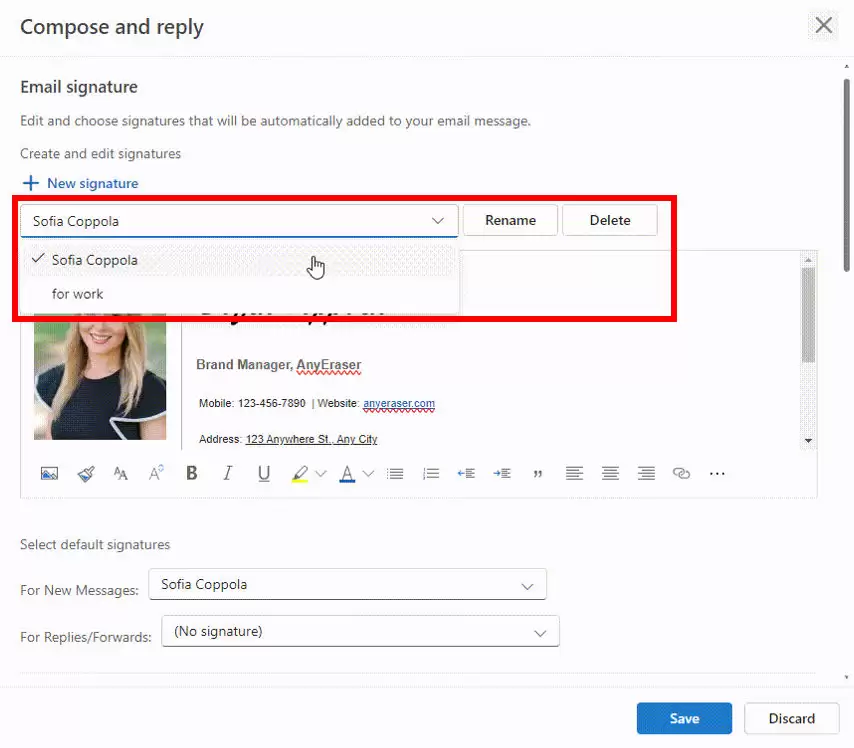Insert a numbered list
The height and width of the screenshot is (748, 854).
click(x=431, y=473)
